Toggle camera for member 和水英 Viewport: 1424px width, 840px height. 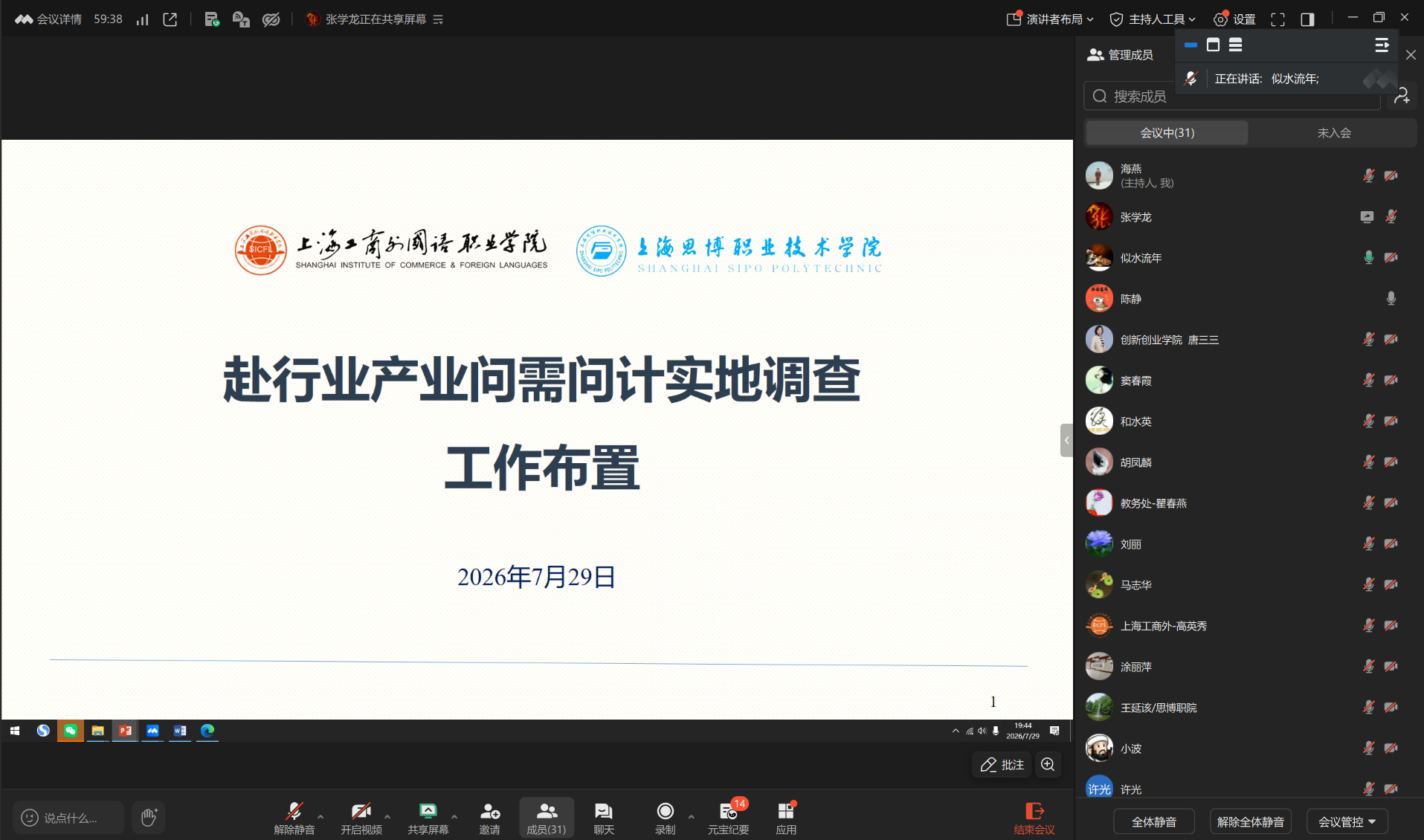pos(1391,421)
